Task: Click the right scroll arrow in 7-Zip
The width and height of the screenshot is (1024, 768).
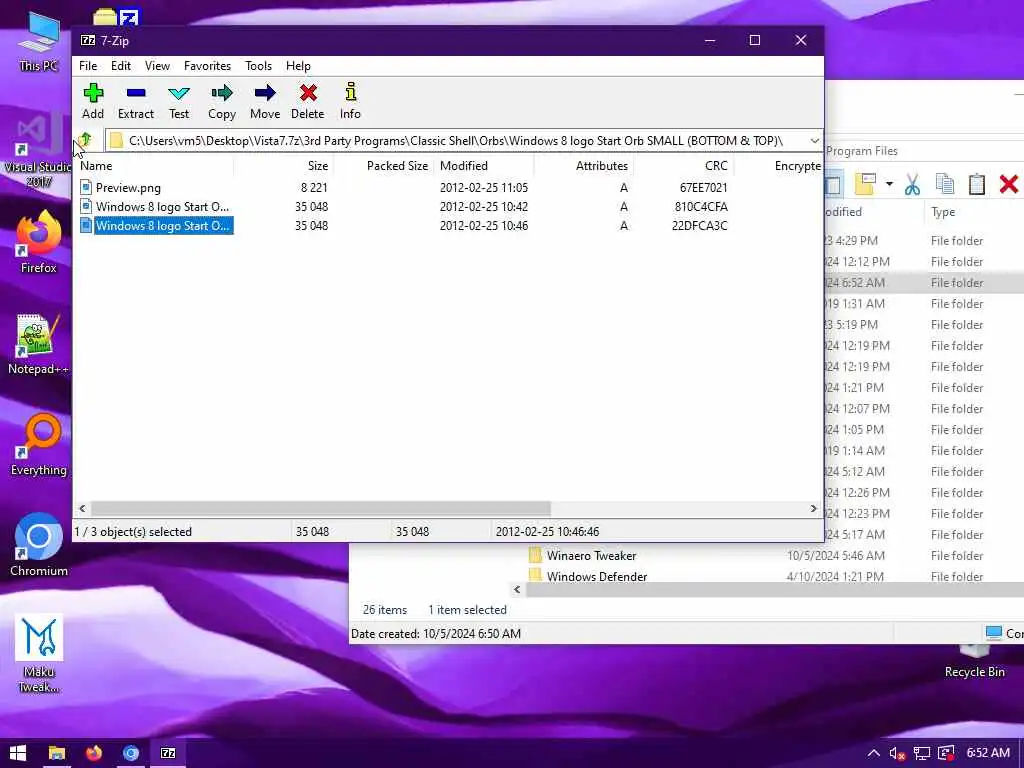Action: click(x=813, y=509)
